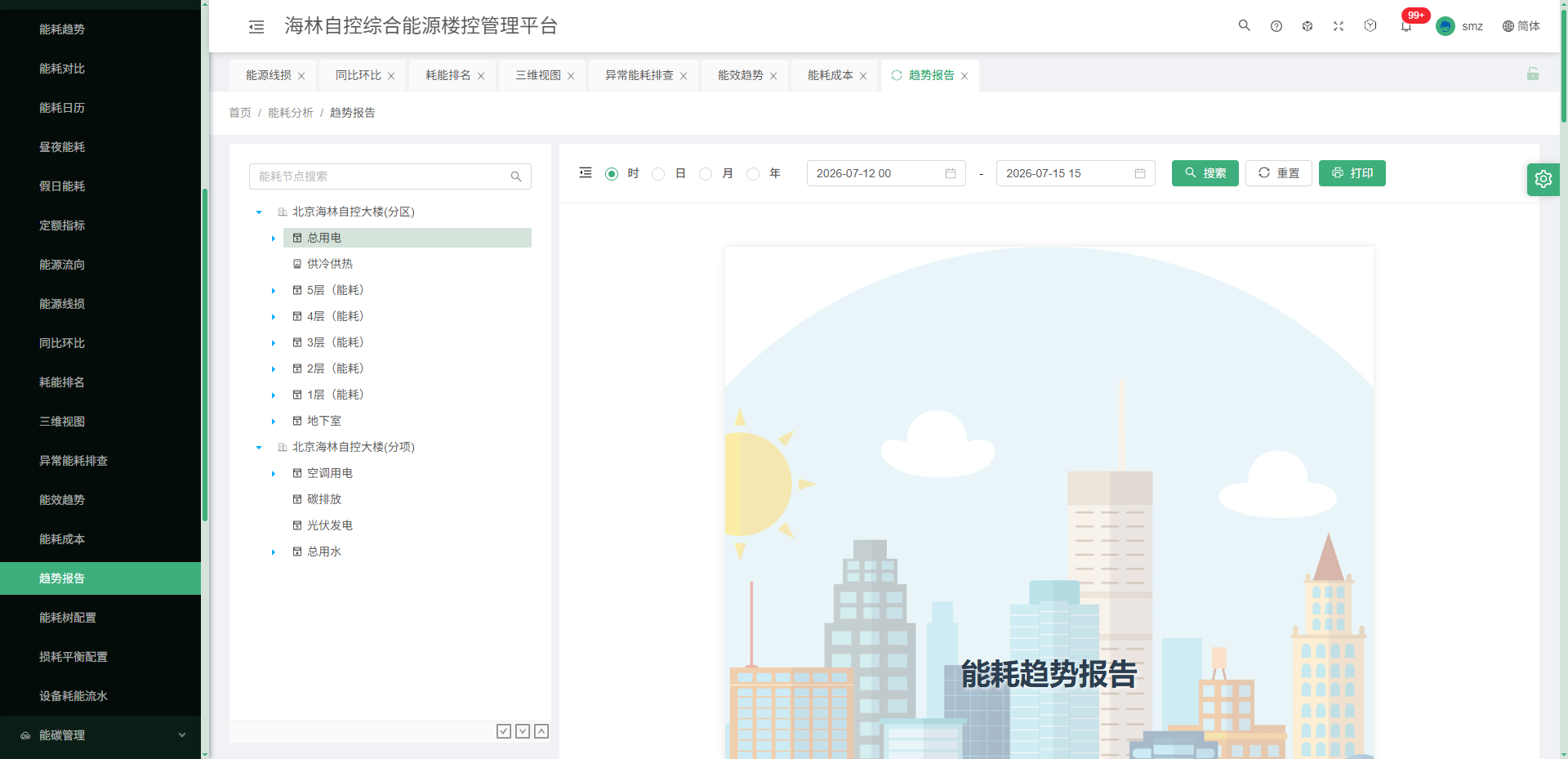Screen dimensions: 1568x759
Task: Click the check-all icon below tree panel
Action: 504,731
